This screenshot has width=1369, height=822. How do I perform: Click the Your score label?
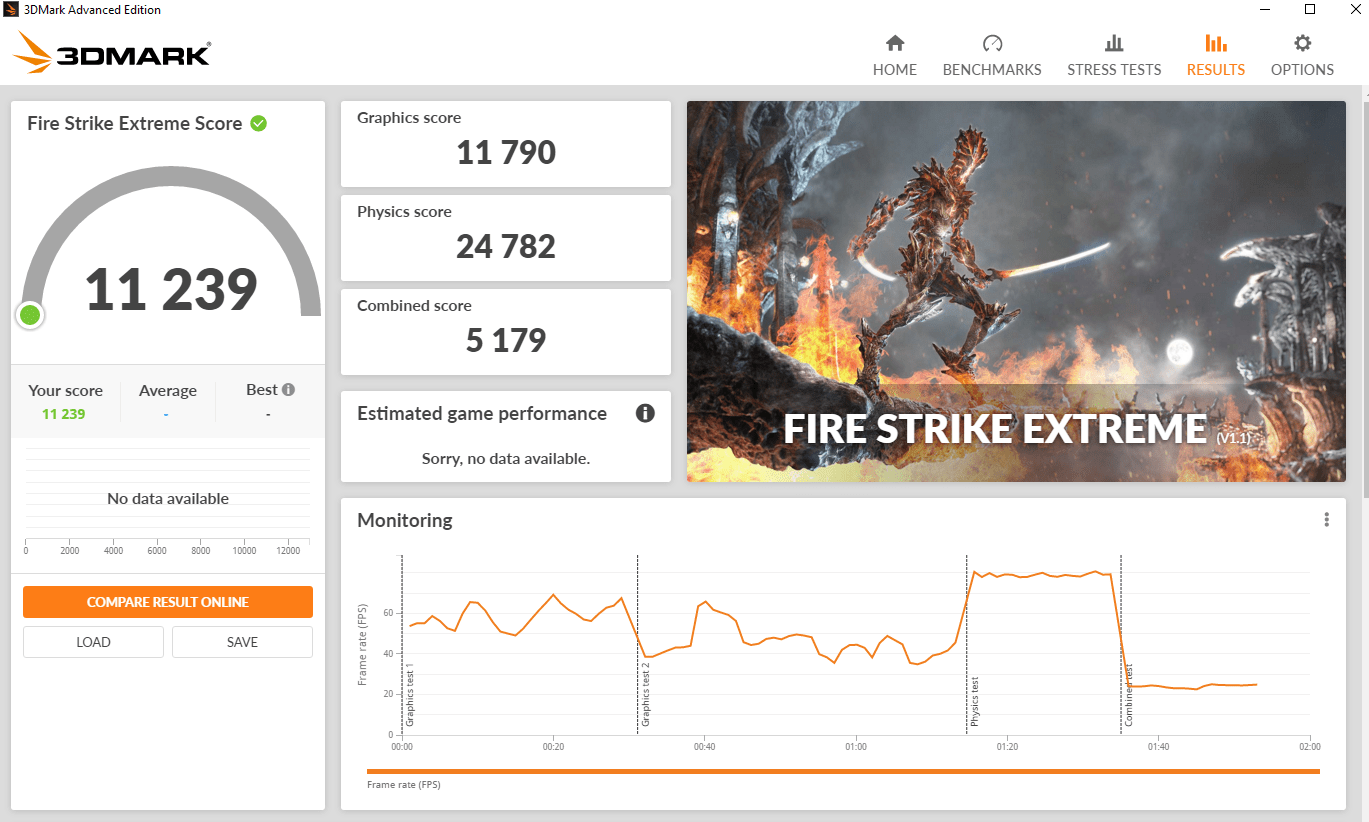[x=65, y=391]
